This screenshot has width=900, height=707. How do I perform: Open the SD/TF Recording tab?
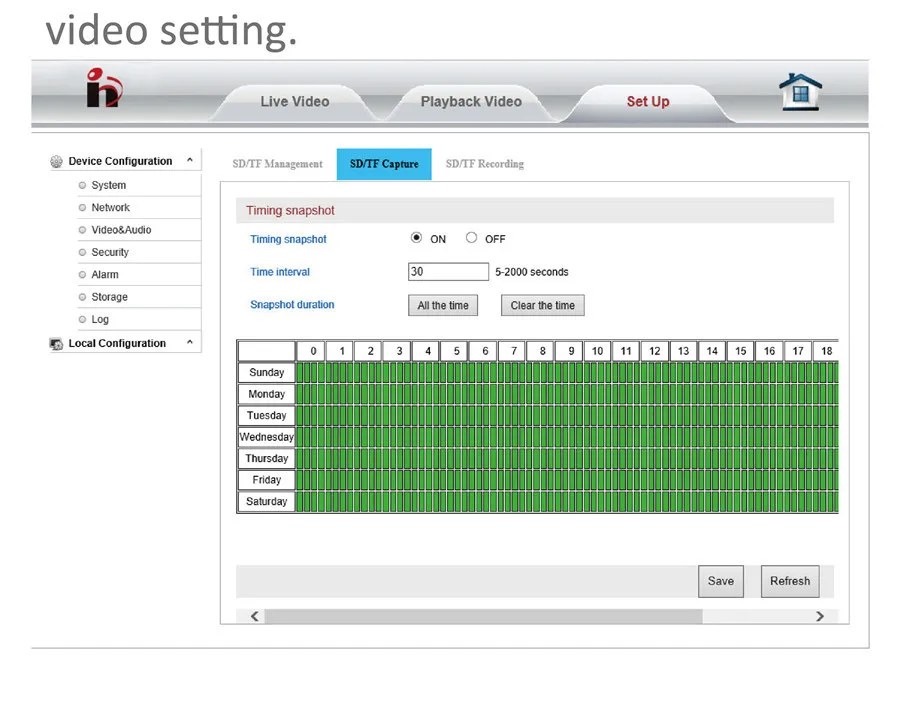click(484, 164)
